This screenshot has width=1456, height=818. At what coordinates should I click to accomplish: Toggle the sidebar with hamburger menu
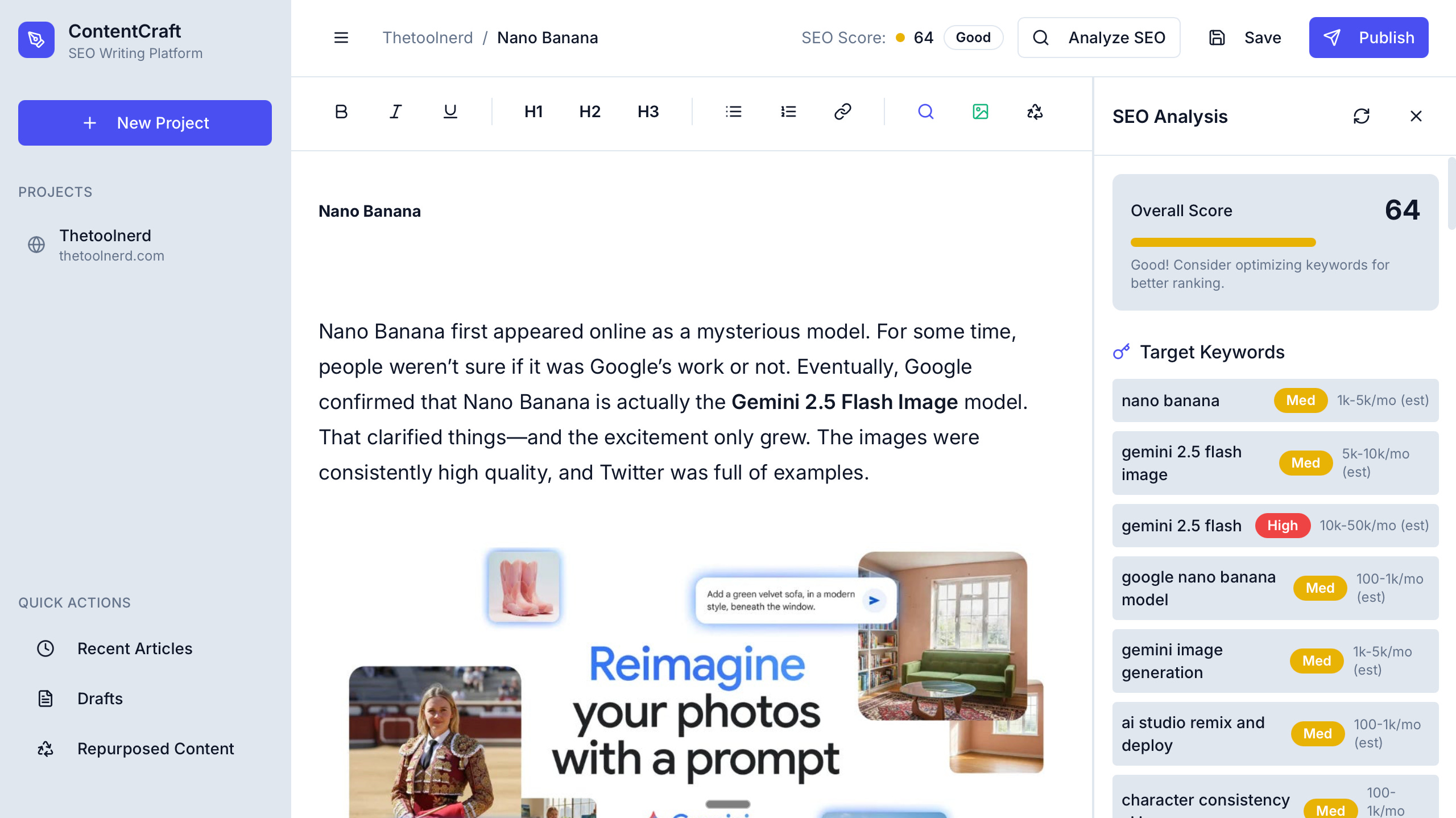pyautogui.click(x=341, y=38)
